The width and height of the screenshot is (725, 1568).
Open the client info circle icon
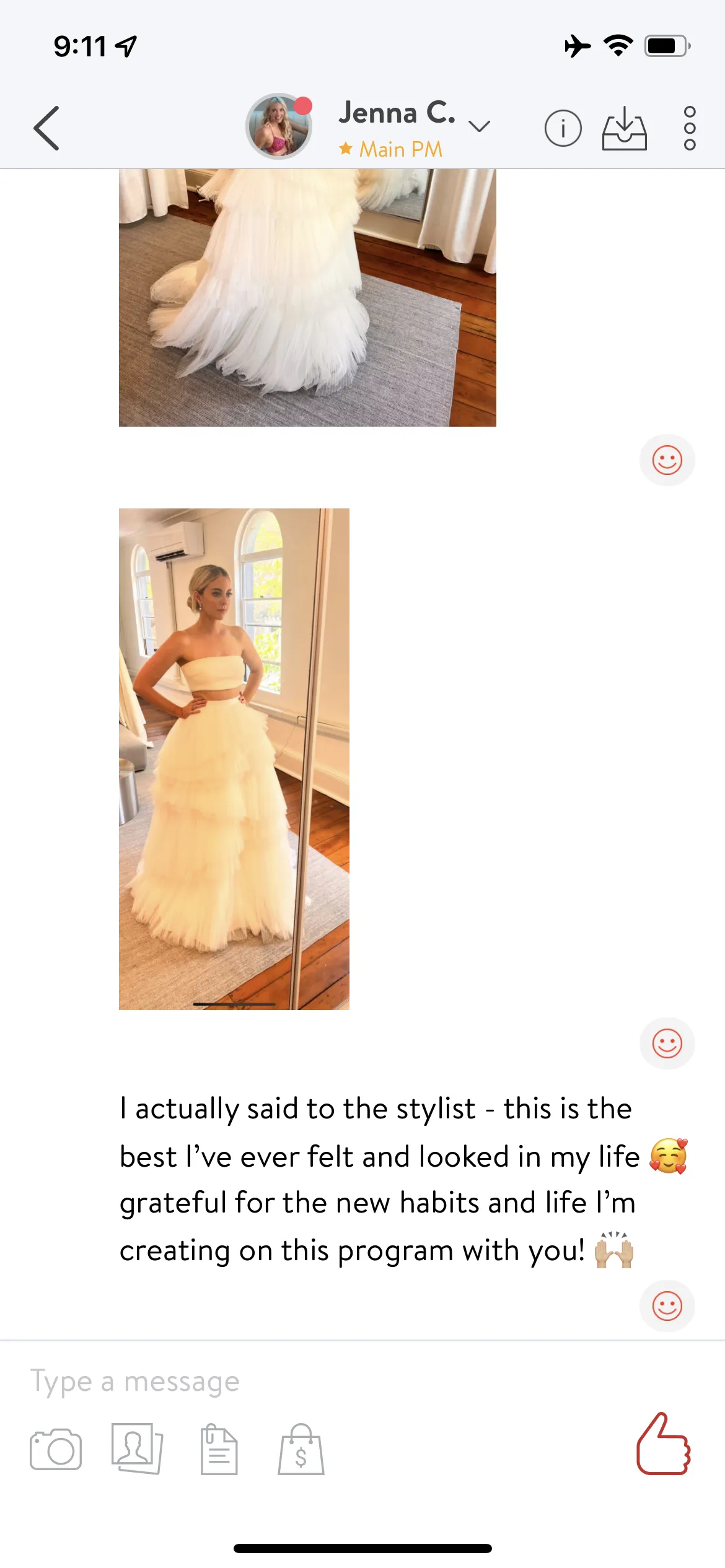563,128
